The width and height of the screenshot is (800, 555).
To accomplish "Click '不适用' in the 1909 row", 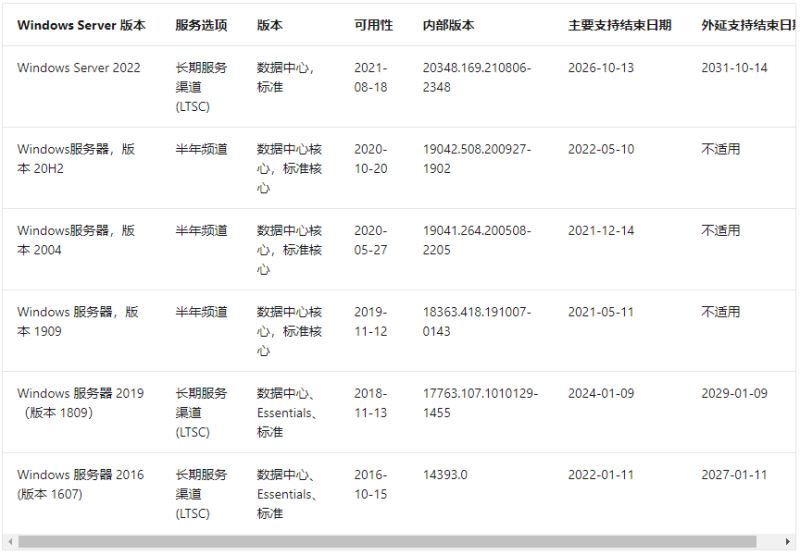I will point(720,312).
